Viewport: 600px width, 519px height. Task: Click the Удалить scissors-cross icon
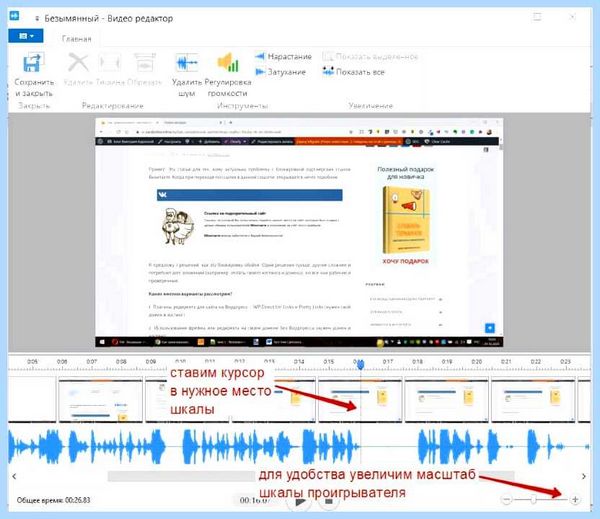tap(78, 69)
